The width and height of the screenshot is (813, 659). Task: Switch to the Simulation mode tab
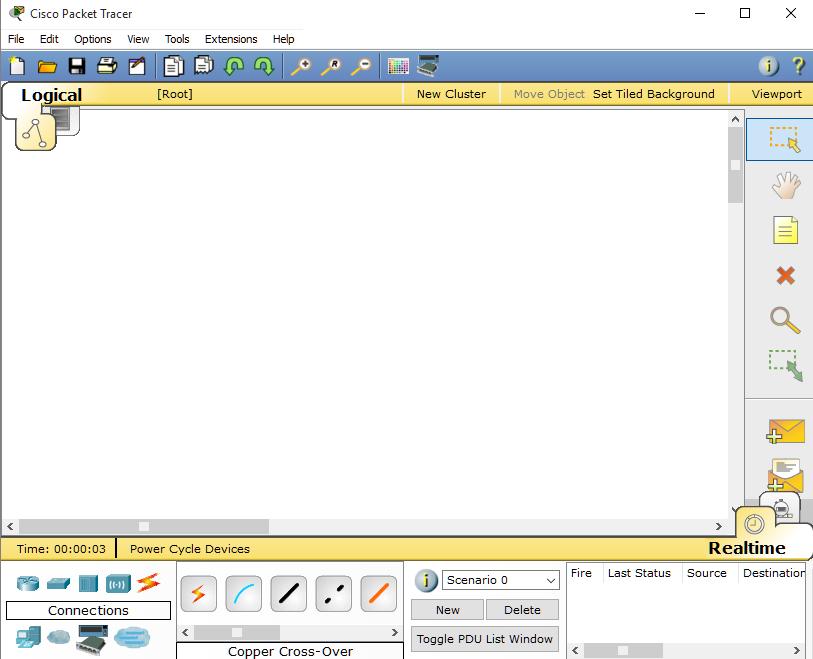(782, 506)
